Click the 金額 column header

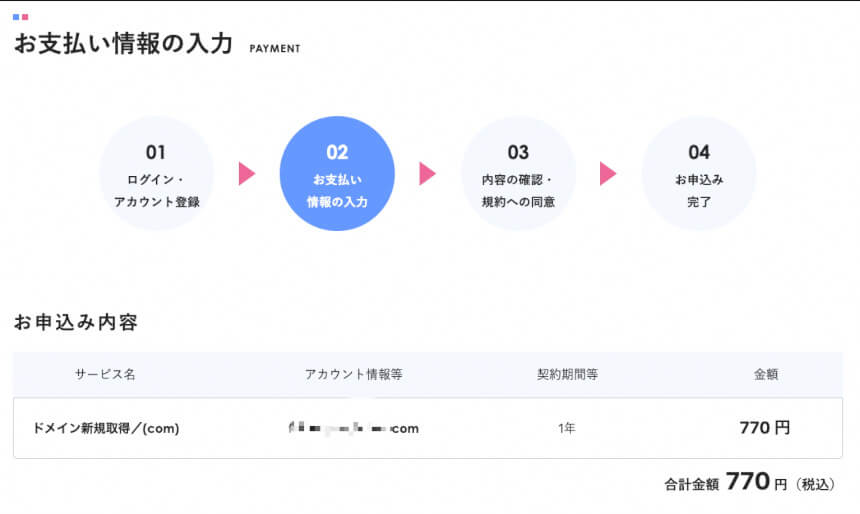pyautogui.click(x=766, y=374)
